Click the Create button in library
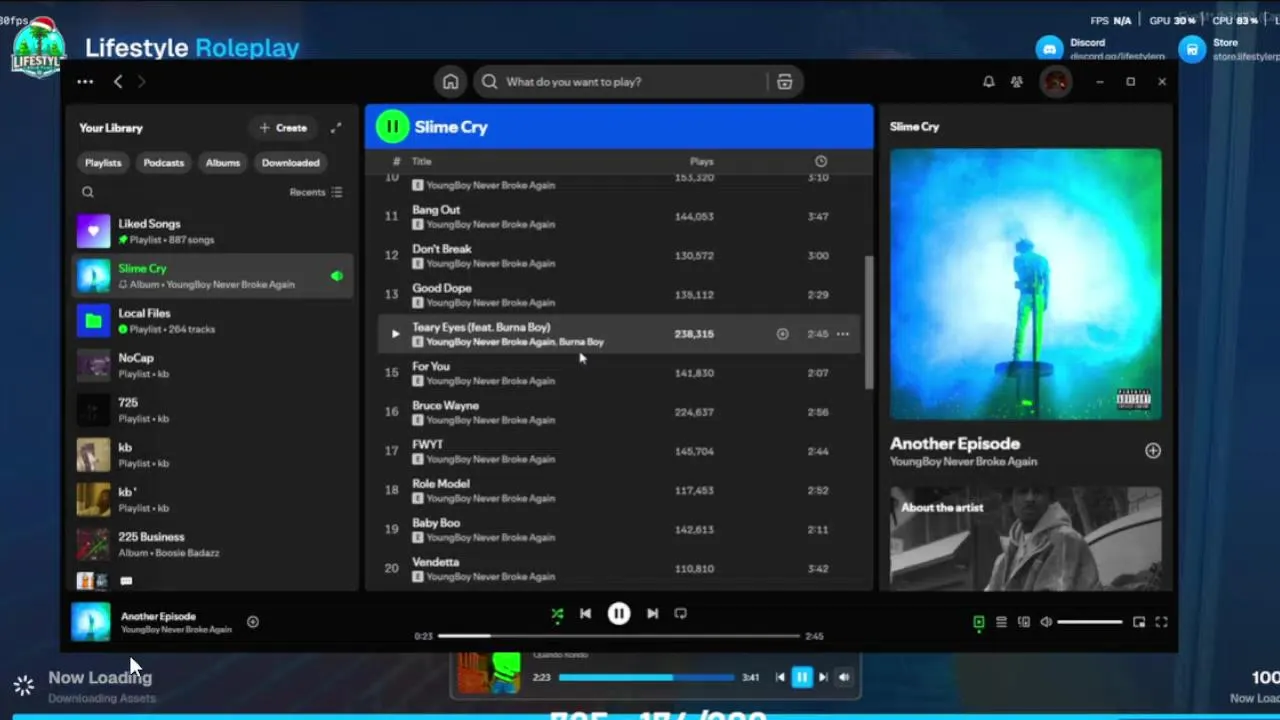This screenshot has width=1280, height=720. tap(283, 128)
